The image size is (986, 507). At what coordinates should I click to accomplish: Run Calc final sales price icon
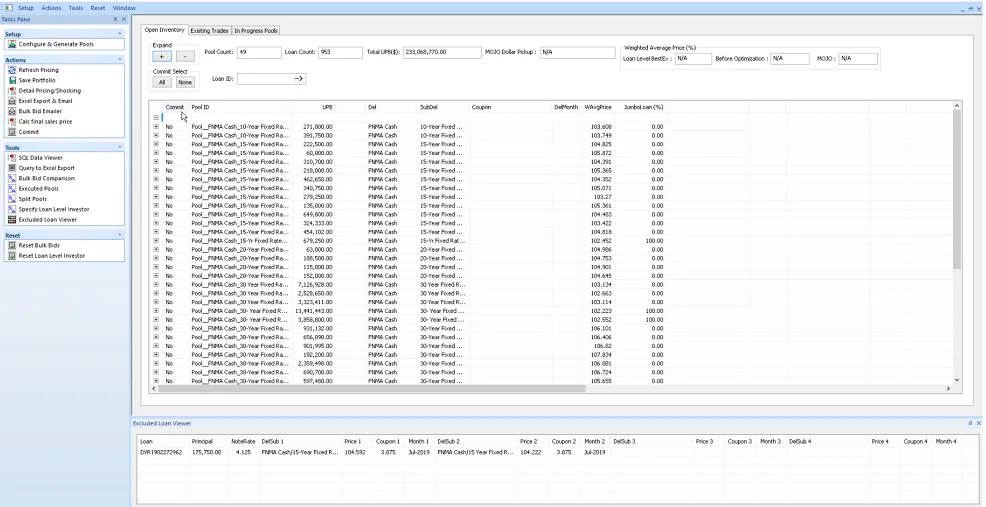click(12, 121)
